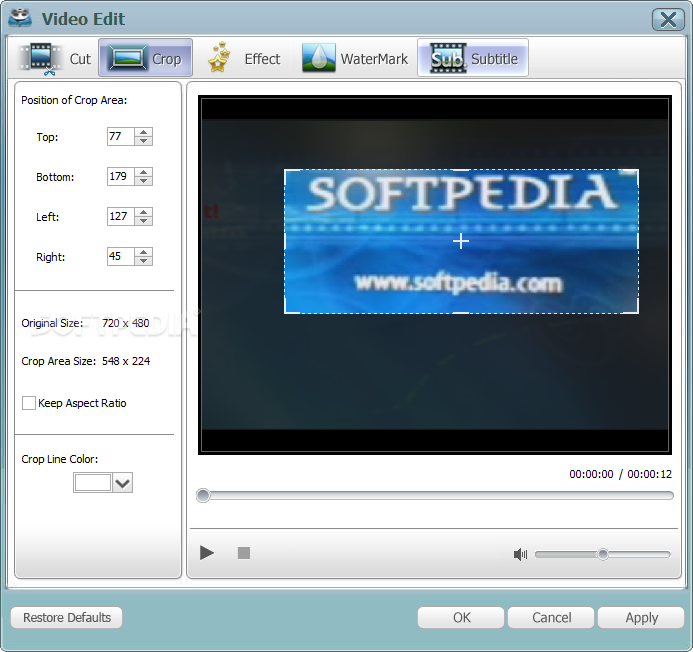Increase the Left crop value
The height and width of the screenshot is (652, 693).
[x=144, y=212]
